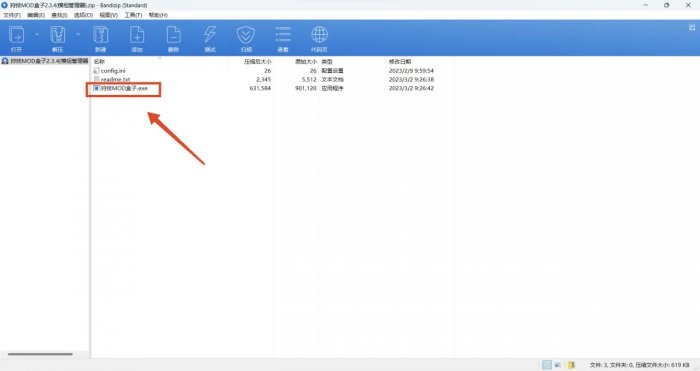Click the left pane horizontal scrollbar
Screen dimensions: 700x371
(x=40, y=354)
